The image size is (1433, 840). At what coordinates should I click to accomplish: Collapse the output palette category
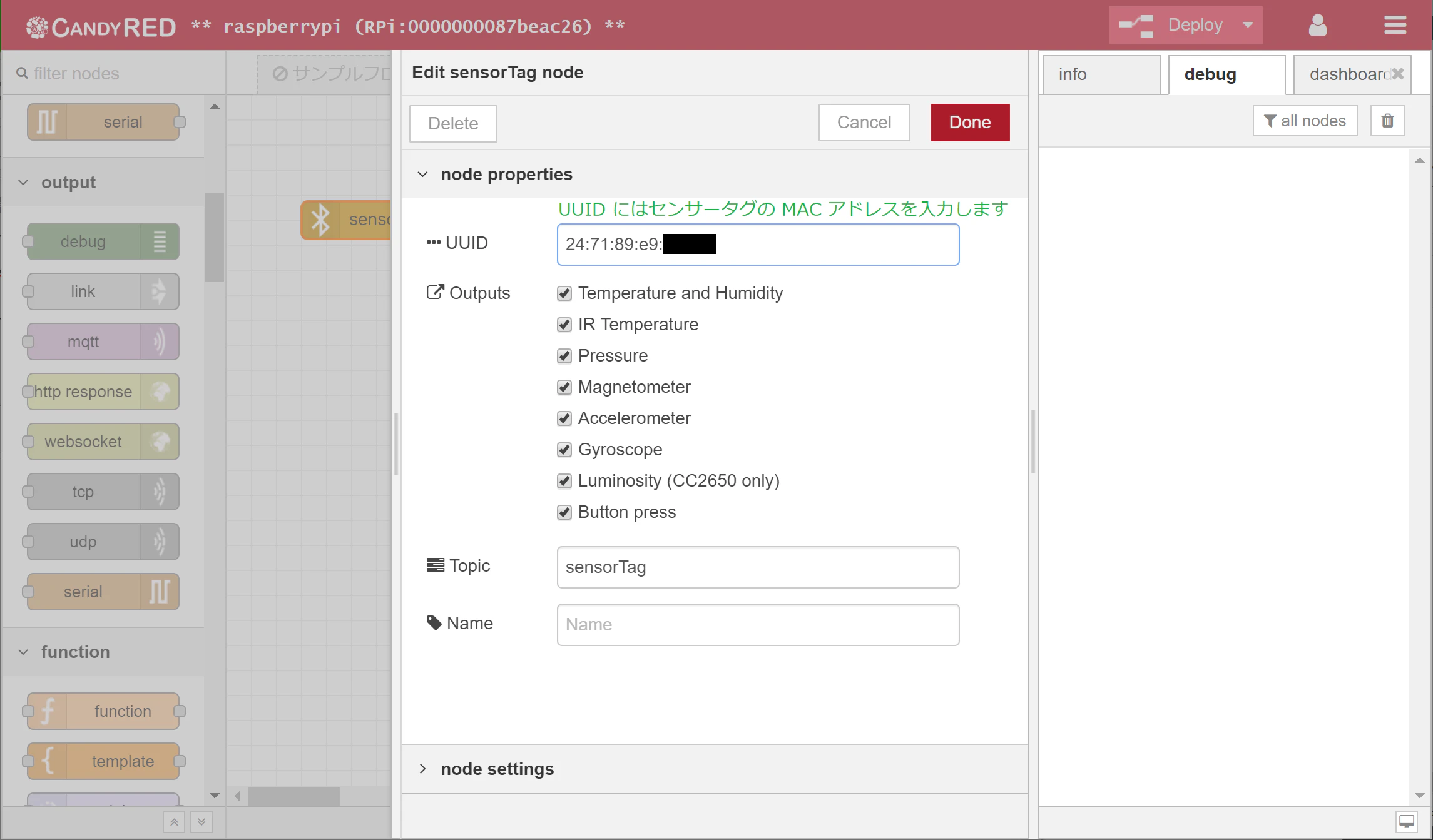click(103, 183)
